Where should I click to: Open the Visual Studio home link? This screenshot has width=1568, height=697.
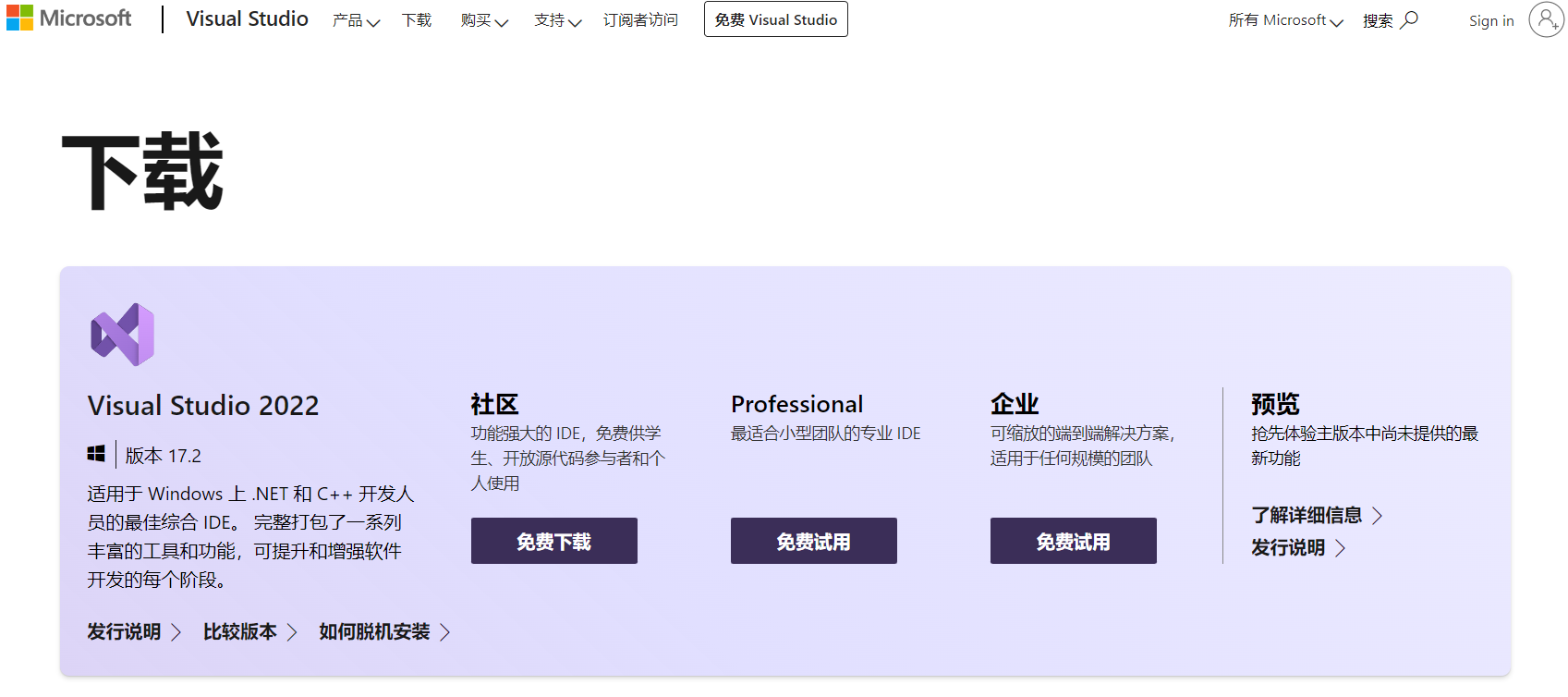(247, 18)
